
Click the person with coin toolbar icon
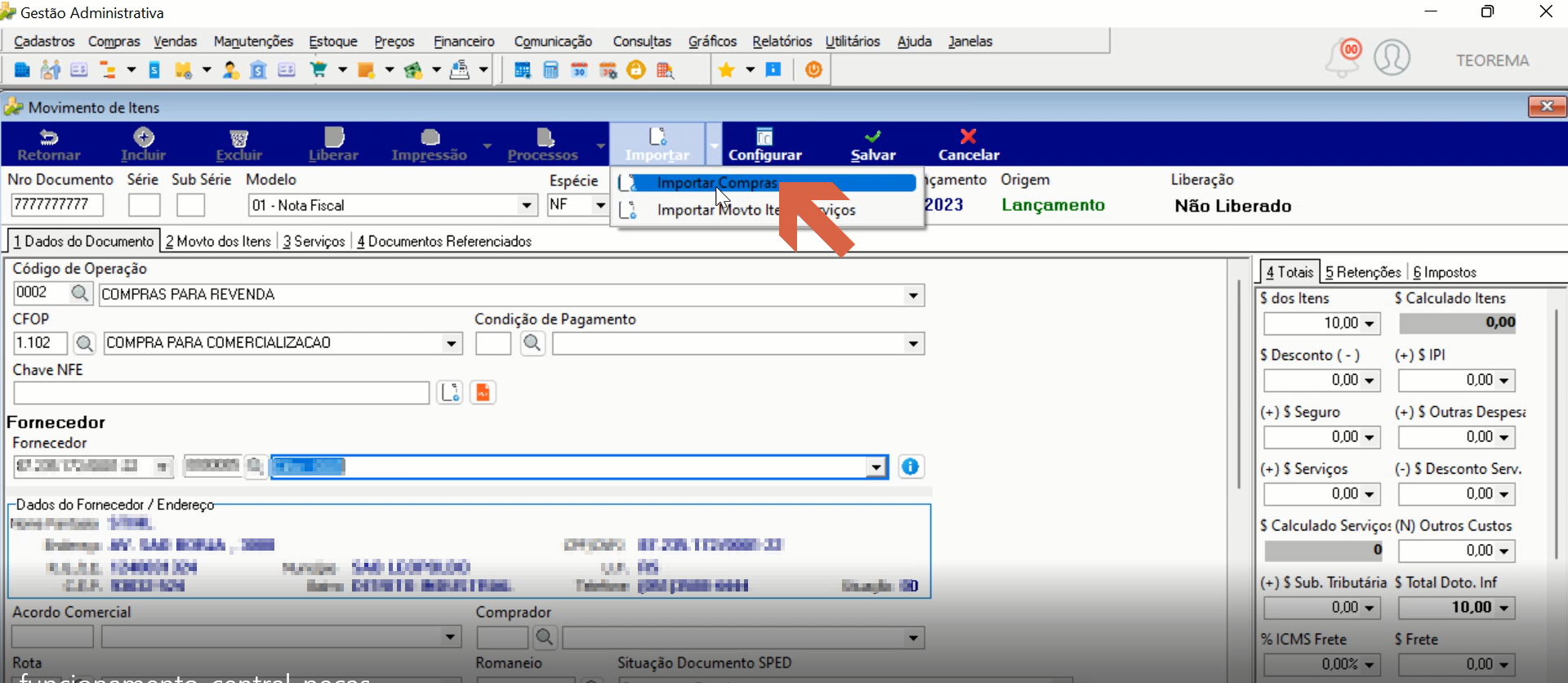point(231,70)
